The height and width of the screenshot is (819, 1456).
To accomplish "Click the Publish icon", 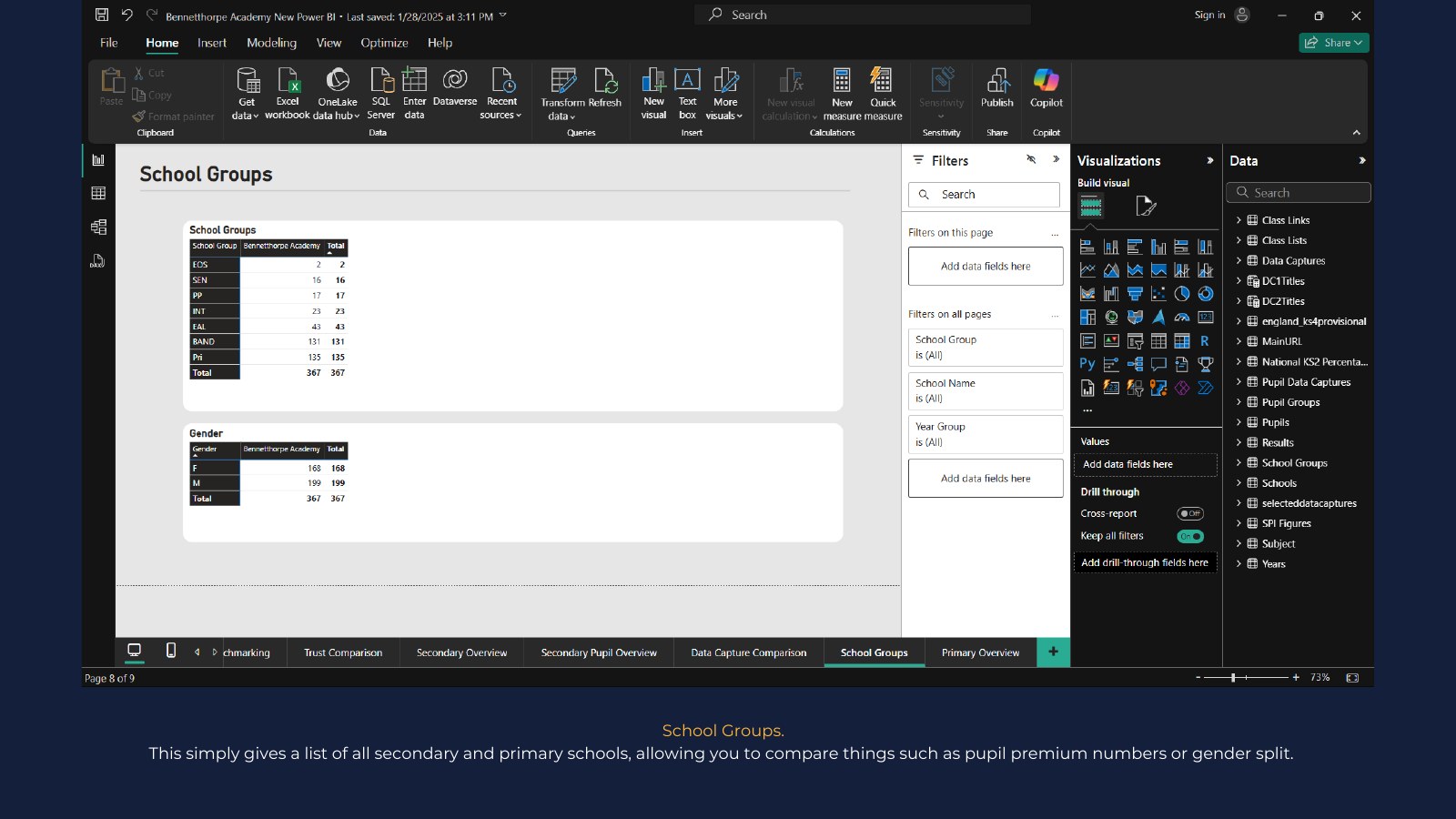I will click(x=997, y=80).
